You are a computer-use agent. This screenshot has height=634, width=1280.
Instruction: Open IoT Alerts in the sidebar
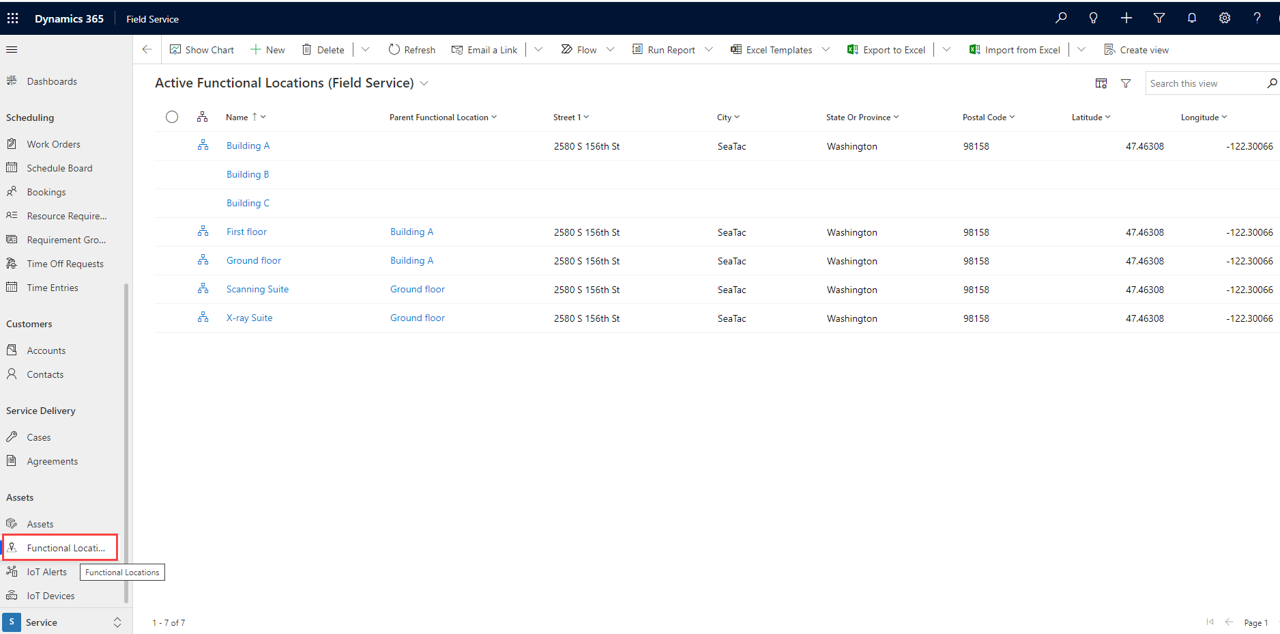point(47,572)
